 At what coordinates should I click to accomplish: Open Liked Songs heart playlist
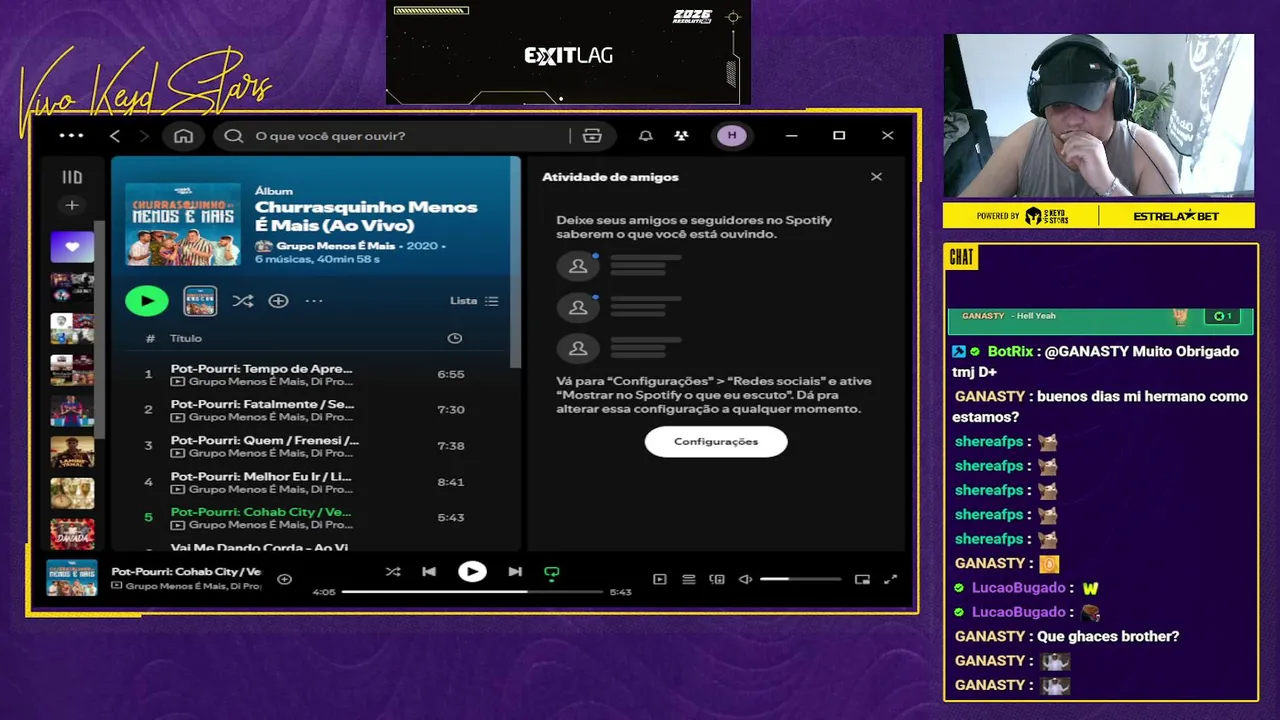pyautogui.click(x=72, y=246)
